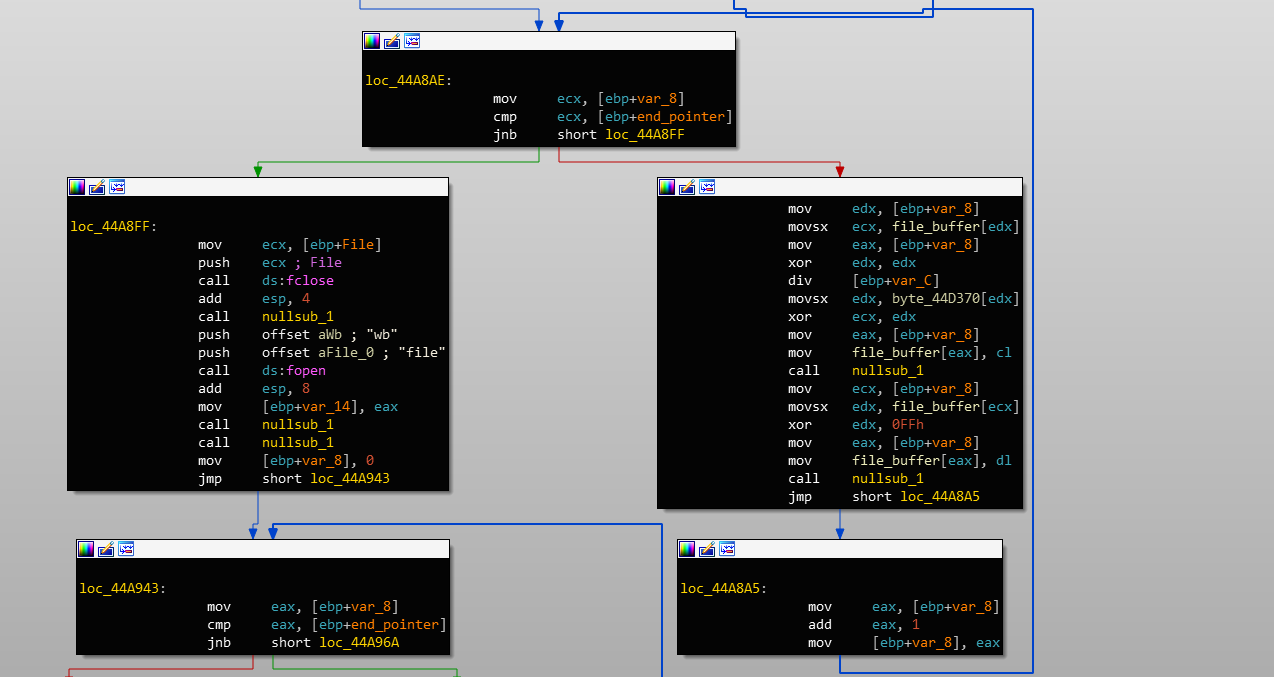Click the 'short loc_44A943' jmp target
The height and width of the screenshot is (677, 1274).
coord(326,479)
